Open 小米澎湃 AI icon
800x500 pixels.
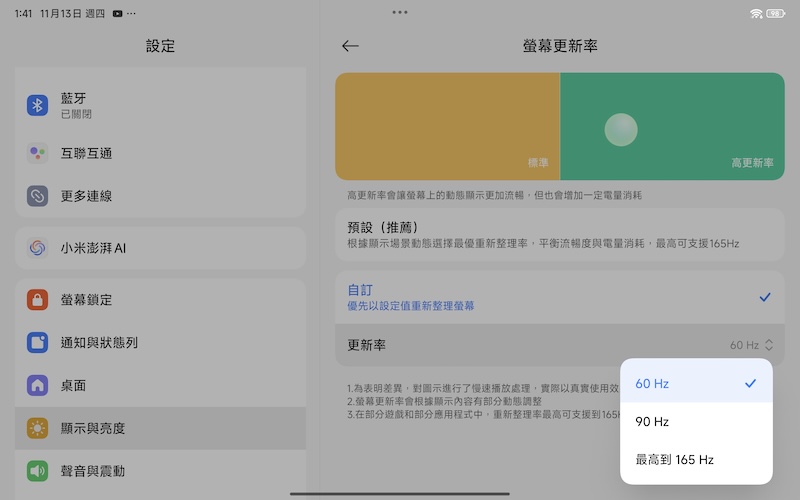[x=37, y=247]
